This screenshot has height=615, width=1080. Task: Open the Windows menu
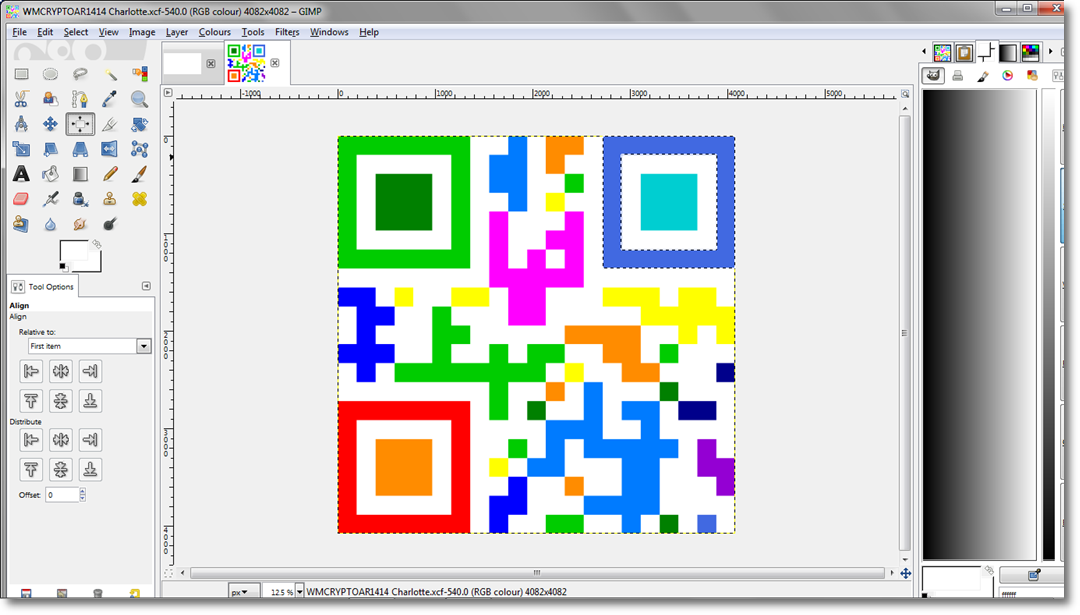329,32
